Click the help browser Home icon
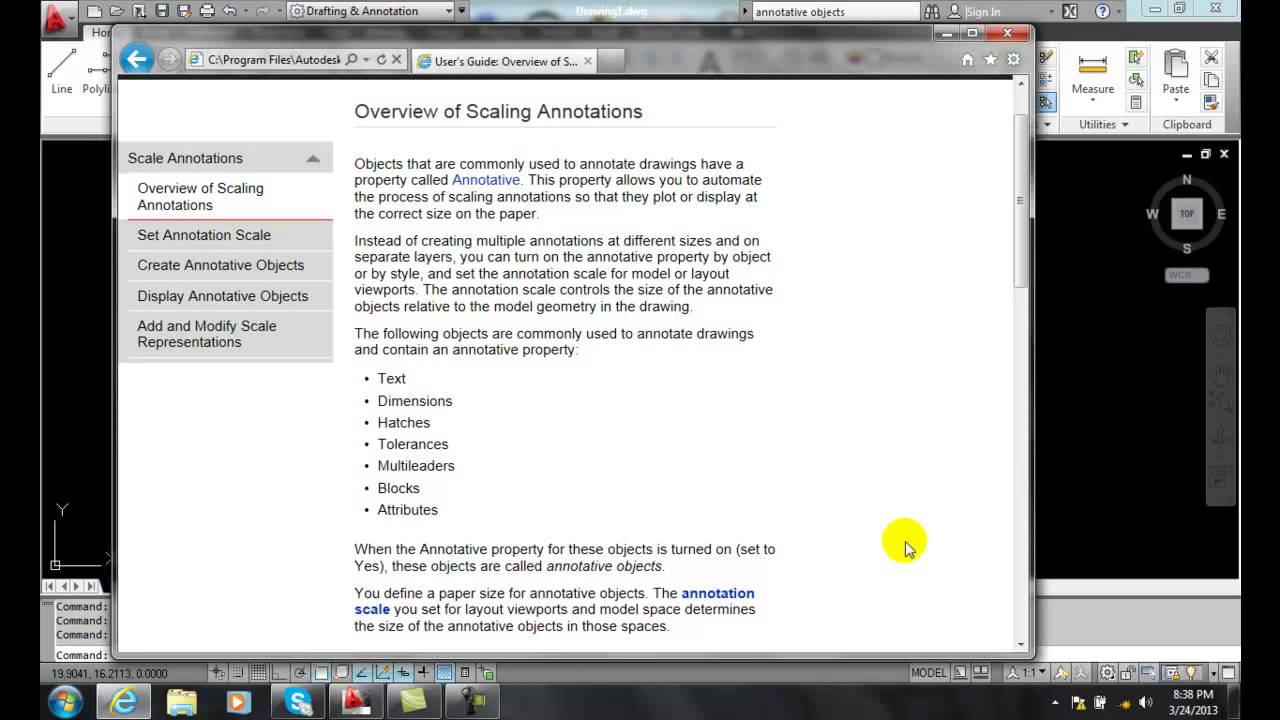The image size is (1280, 720). tap(967, 60)
